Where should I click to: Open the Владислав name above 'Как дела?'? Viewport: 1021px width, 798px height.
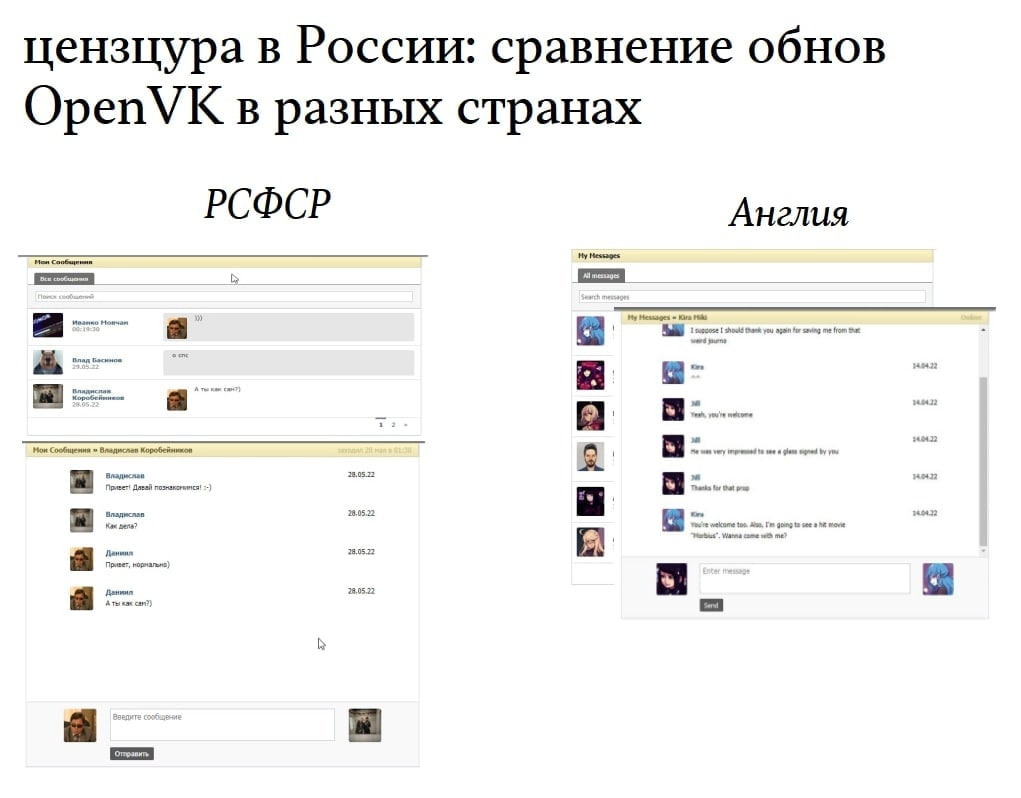pos(124,514)
